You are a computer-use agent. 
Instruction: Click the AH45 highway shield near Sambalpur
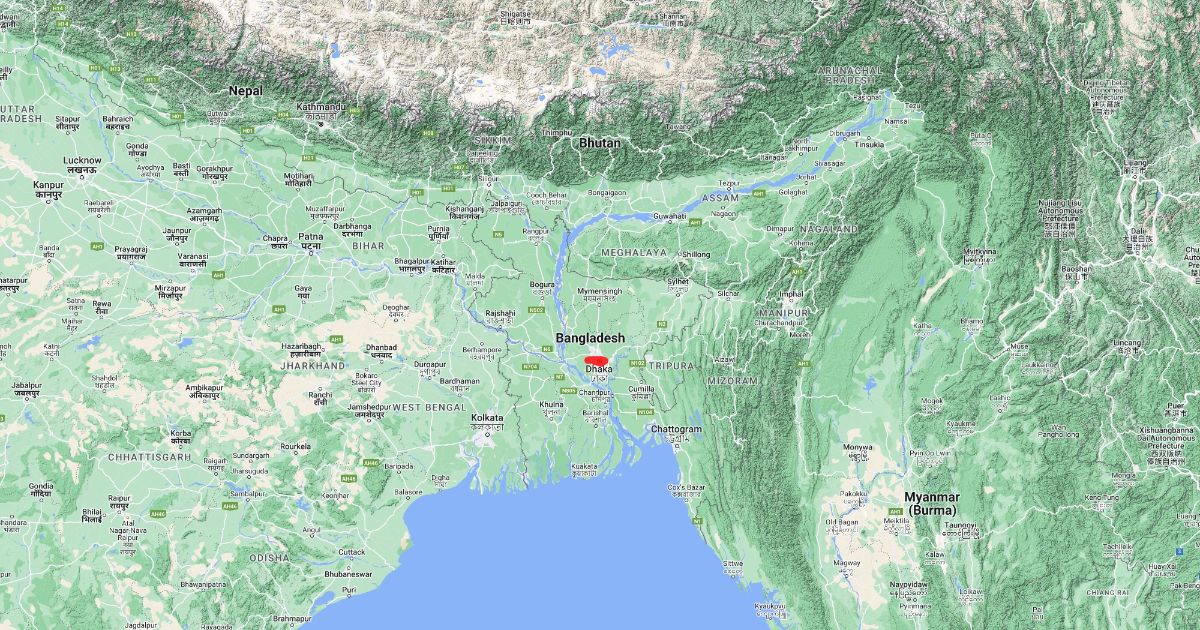pos(230,506)
